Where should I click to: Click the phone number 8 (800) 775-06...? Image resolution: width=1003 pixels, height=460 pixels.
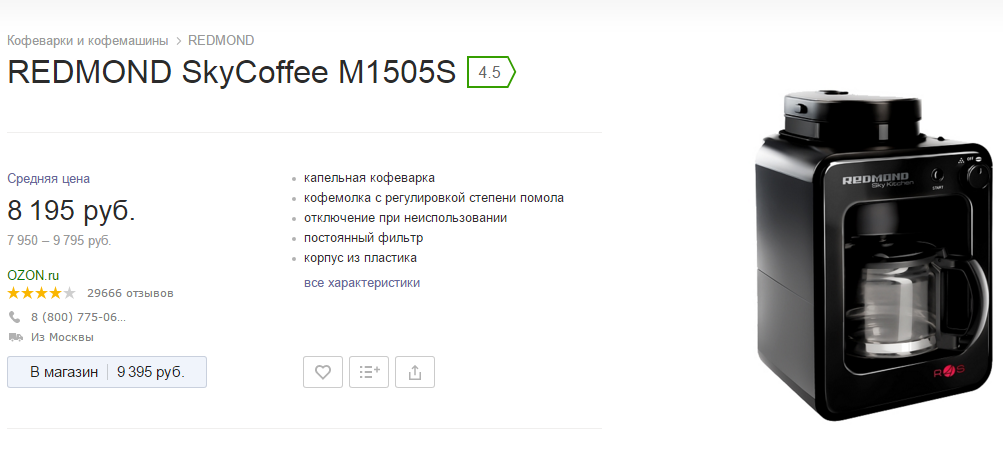[78, 317]
